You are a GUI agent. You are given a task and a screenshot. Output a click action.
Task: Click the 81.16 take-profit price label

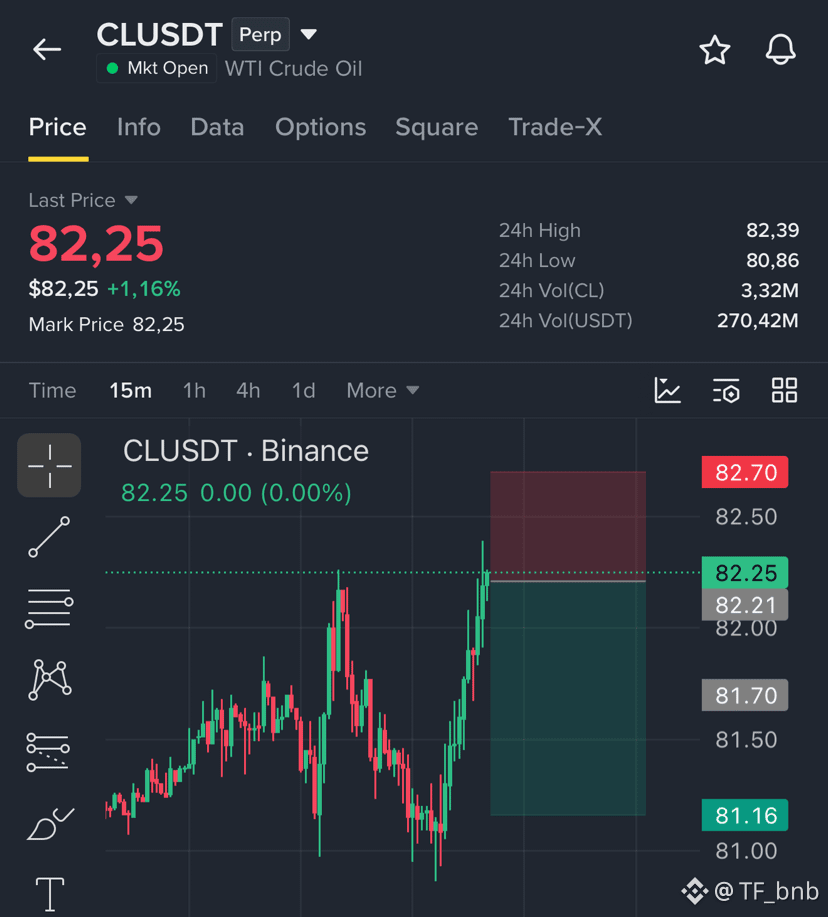745,815
